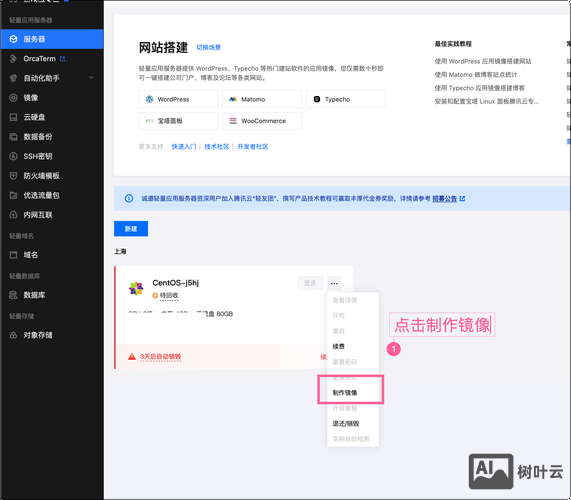Image resolution: width=571 pixels, height=500 pixels.
Task: Click orange status circle beside 待回收
Action: tap(155, 295)
